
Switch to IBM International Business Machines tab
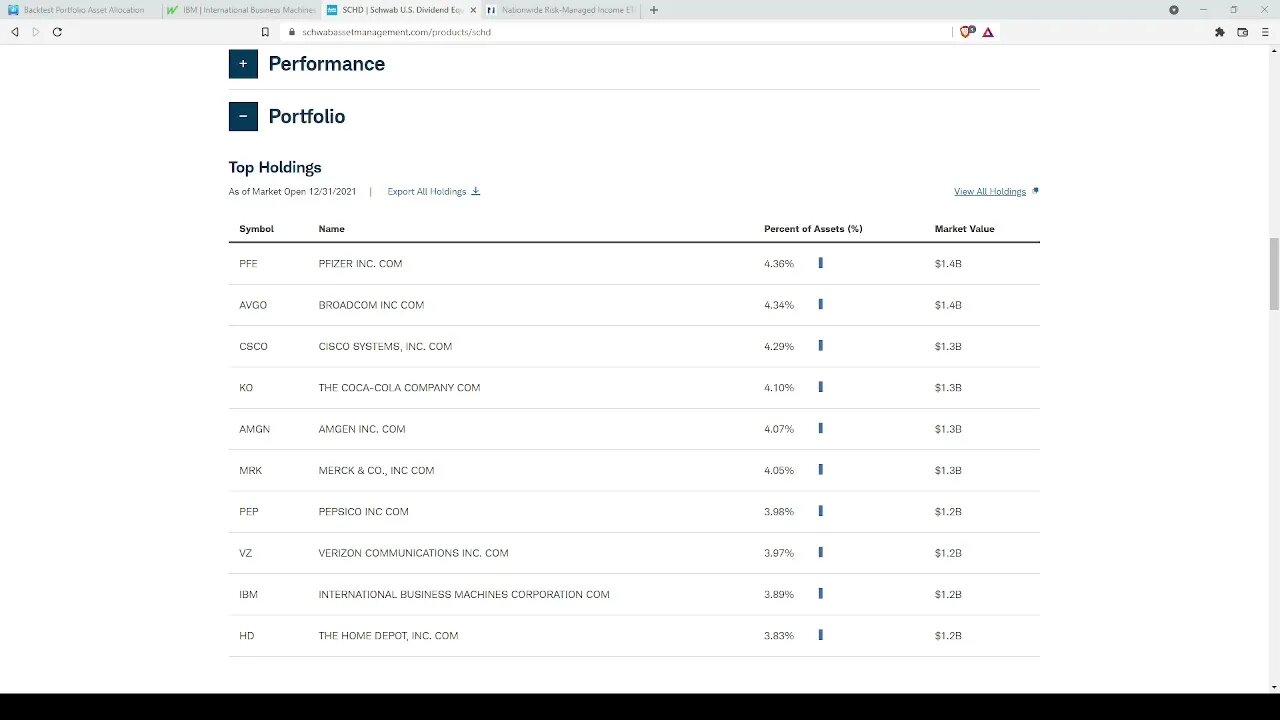point(241,10)
